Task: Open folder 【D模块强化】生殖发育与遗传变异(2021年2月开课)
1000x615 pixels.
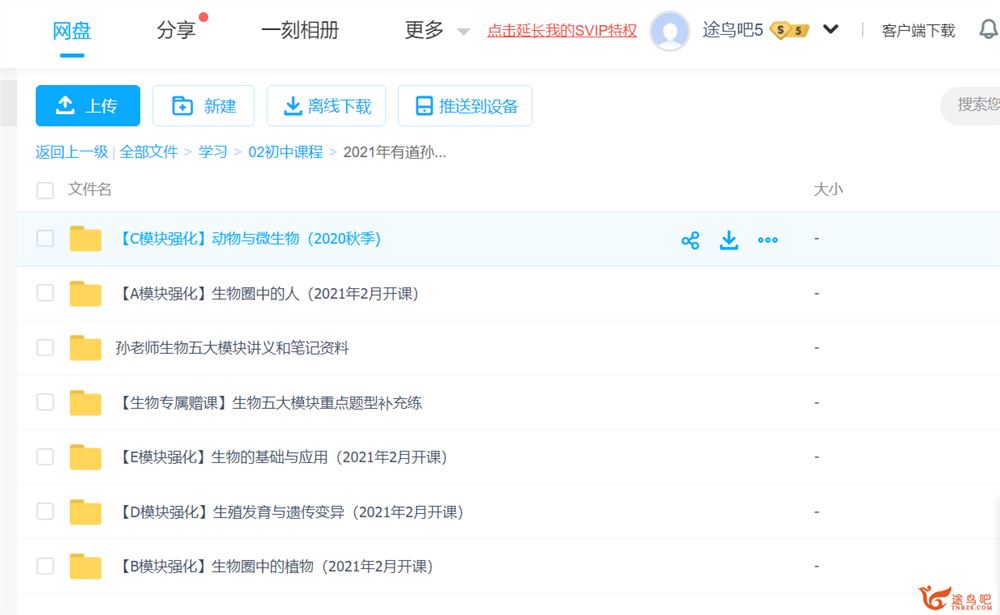Action: [290, 512]
